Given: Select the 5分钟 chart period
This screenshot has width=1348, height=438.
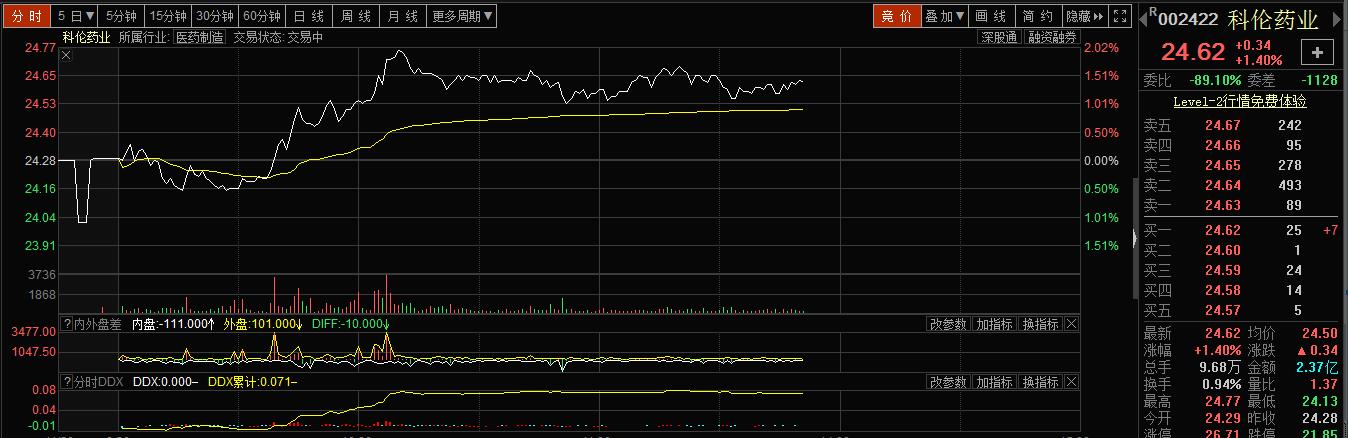Looking at the screenshot, I should [x=122, y=16].
